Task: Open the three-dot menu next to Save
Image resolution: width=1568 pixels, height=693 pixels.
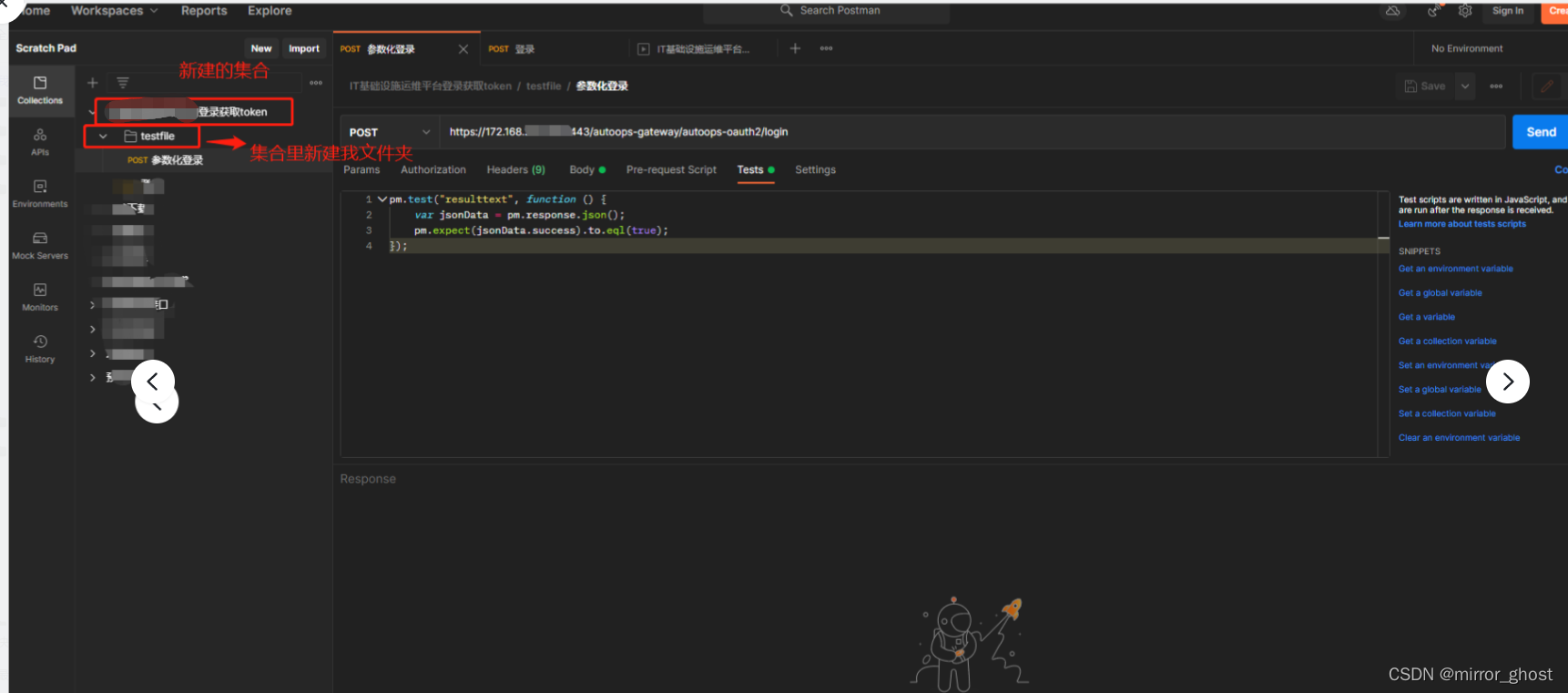Action: [1496, 87]
